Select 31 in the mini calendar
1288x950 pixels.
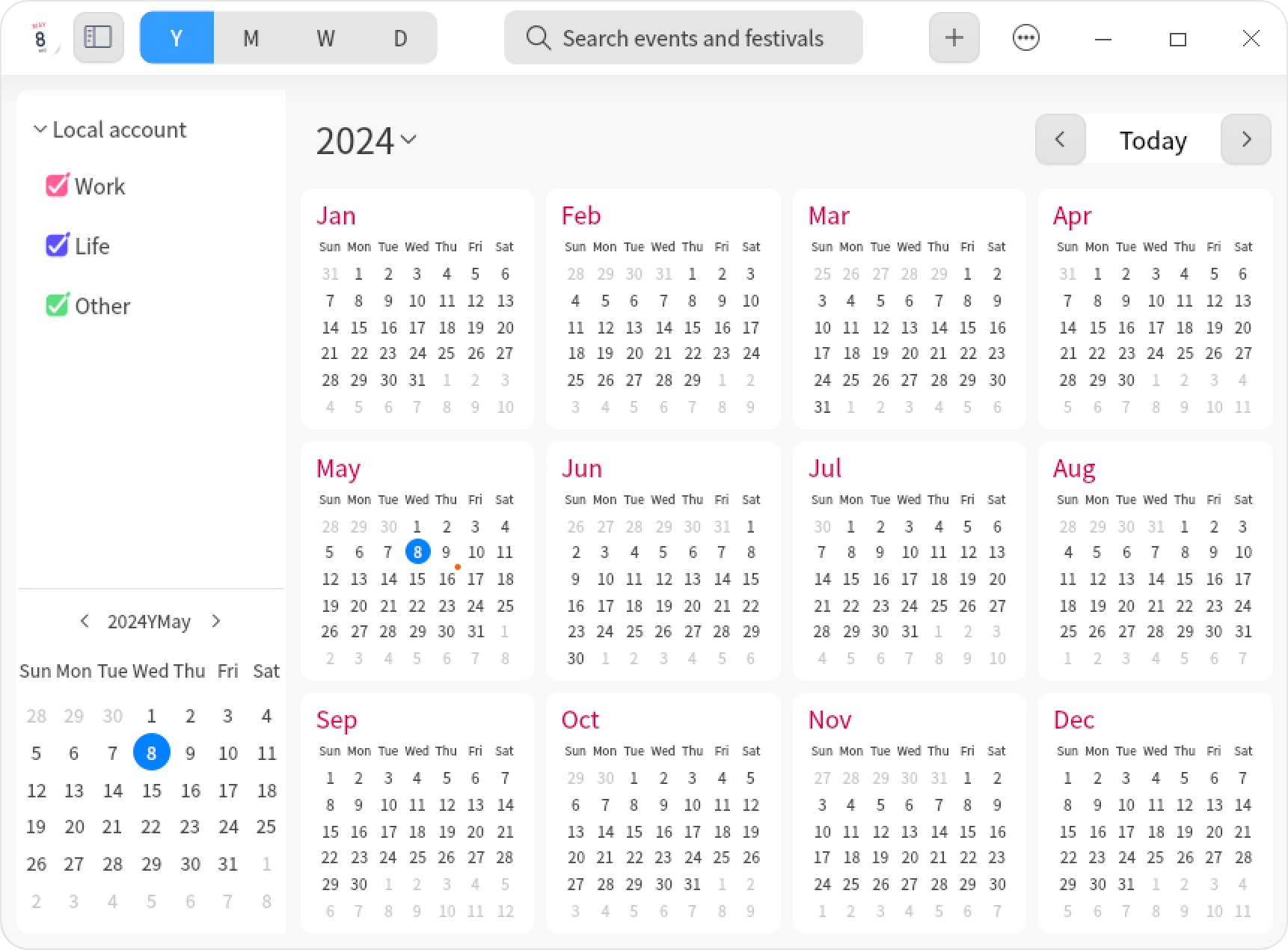point(227,864)
